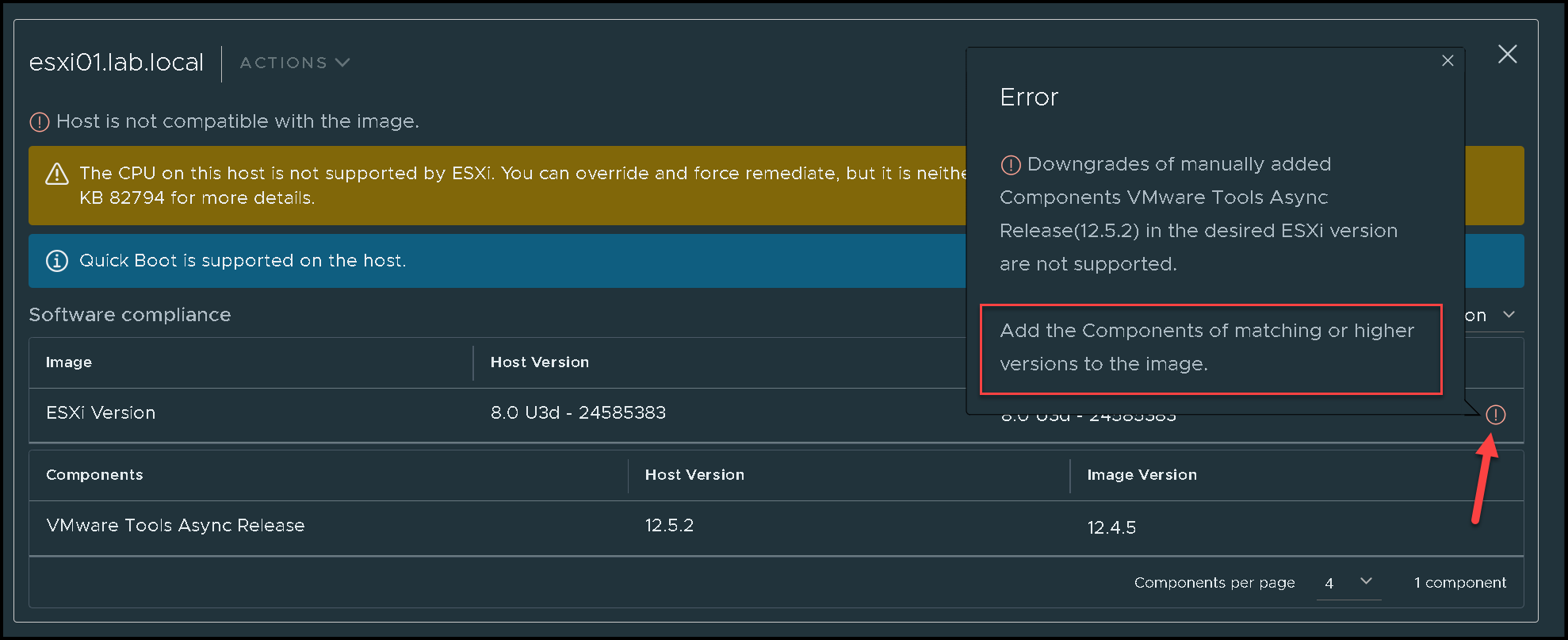The image size is (1568, 640).
Task: Close the Error popup
Action: point(1447,61)
